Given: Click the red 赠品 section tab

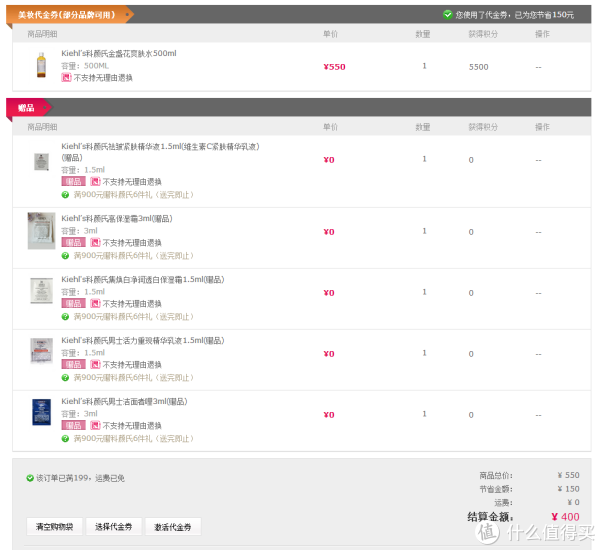Looking at the screenshot, I should coord(29,108).
